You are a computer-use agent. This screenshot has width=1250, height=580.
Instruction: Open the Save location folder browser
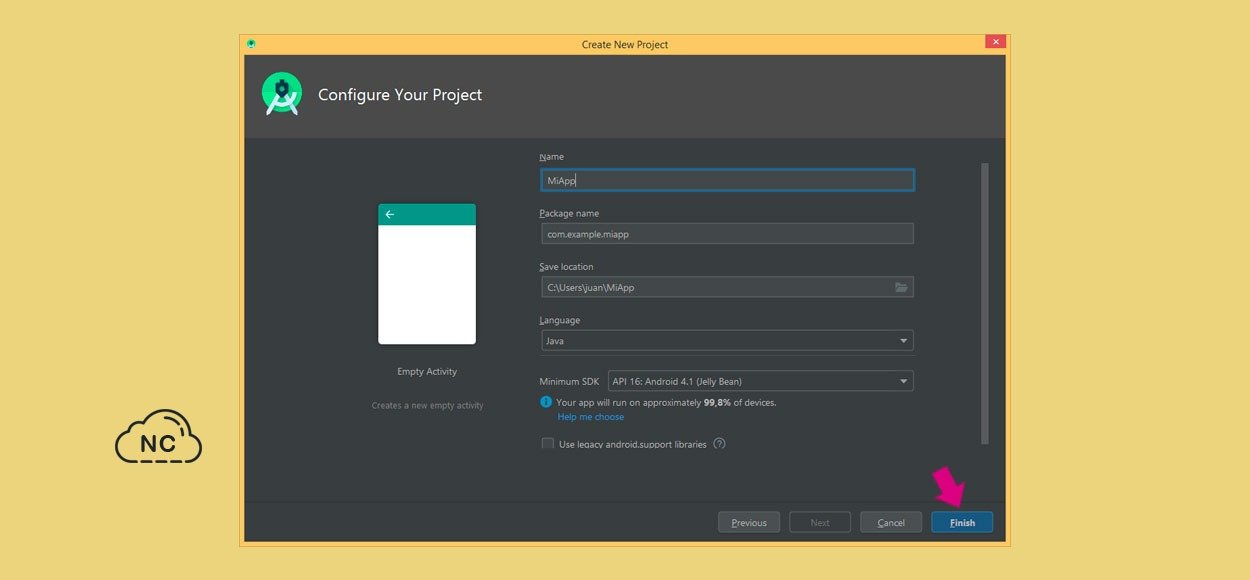[901, 288]
